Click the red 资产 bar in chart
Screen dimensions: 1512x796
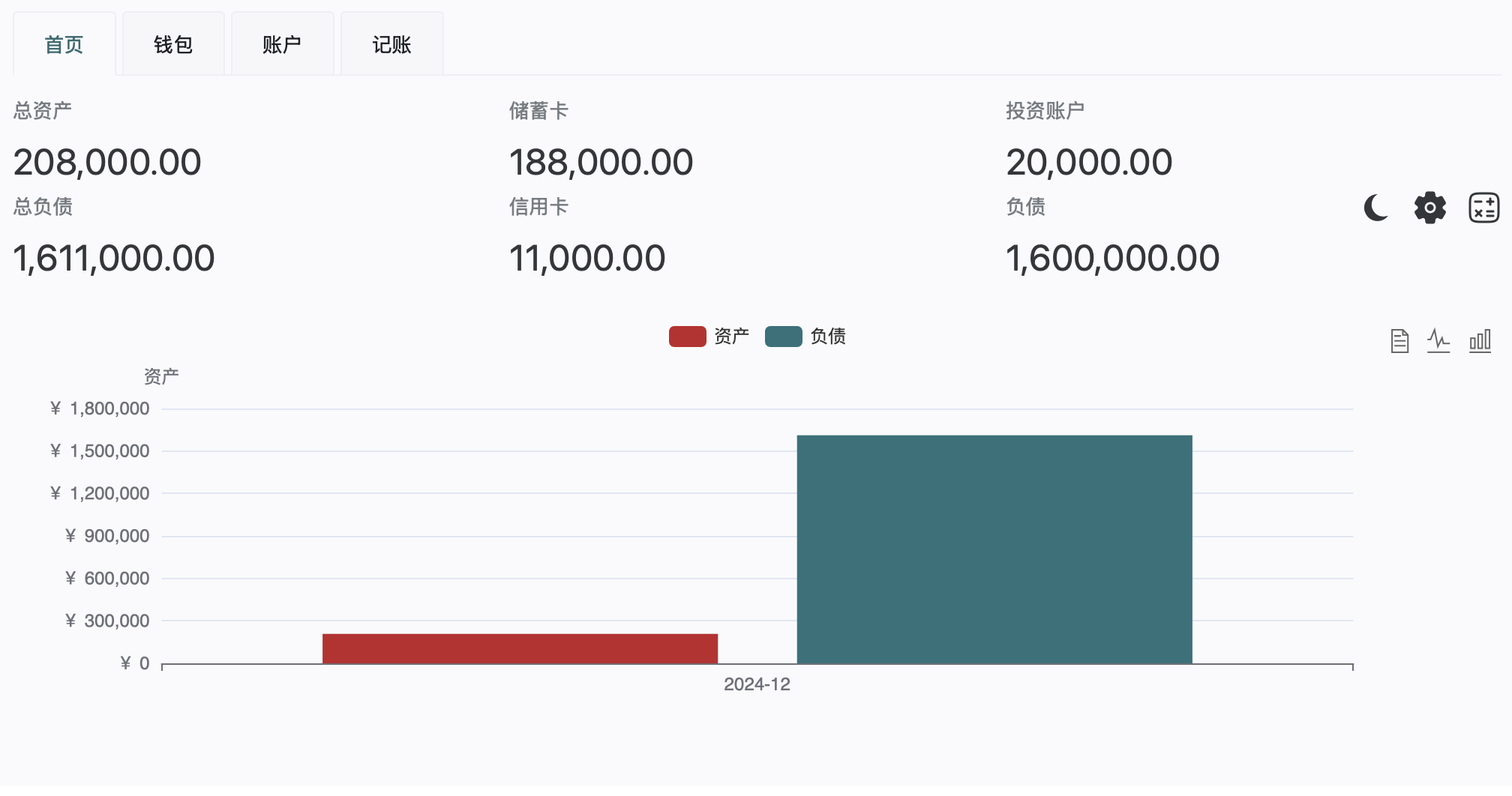click(x=520, y=648)
